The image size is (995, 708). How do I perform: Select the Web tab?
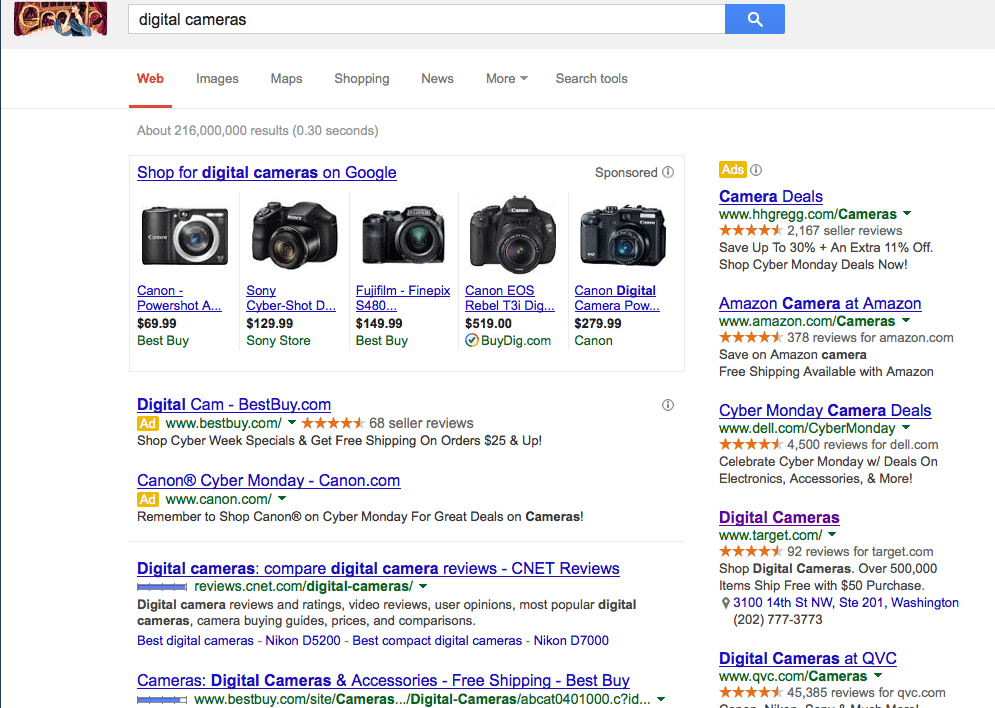pos(150,79)
